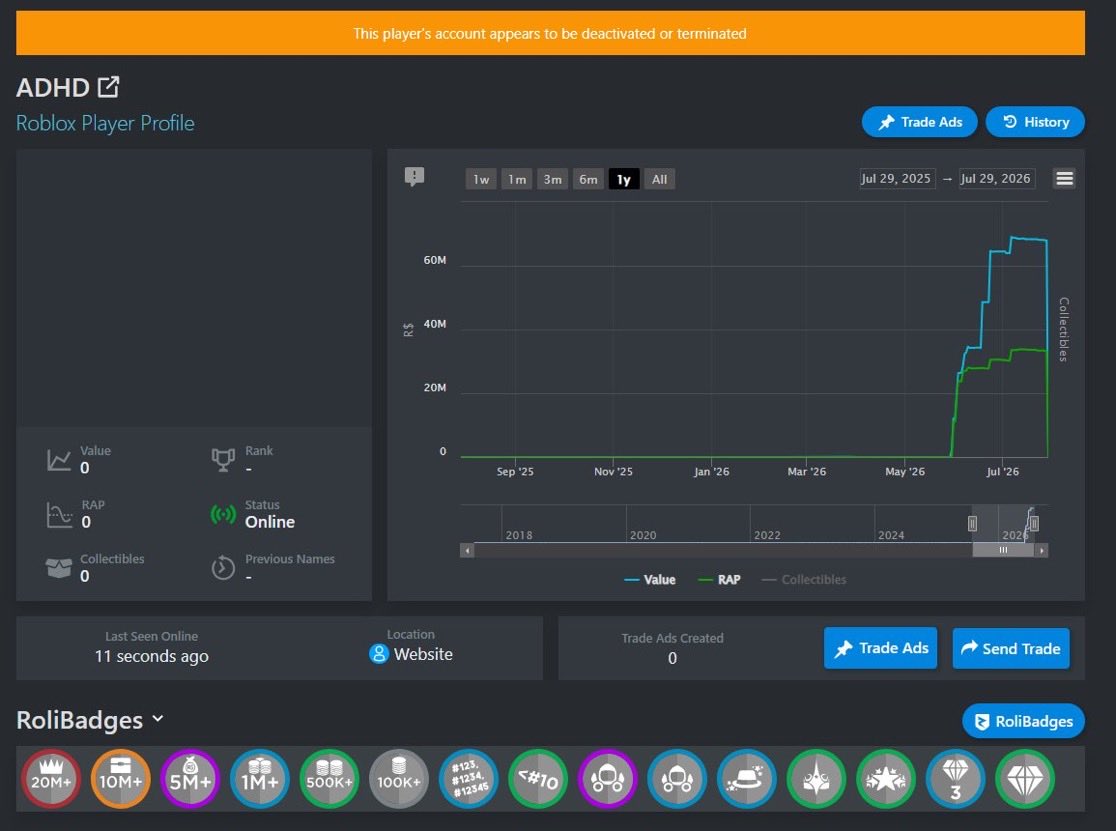The height and width of the screenshot is (831, 1116).
Task: Click the end date field Jul 29, 2026
Action: click(x=996, y=179)
